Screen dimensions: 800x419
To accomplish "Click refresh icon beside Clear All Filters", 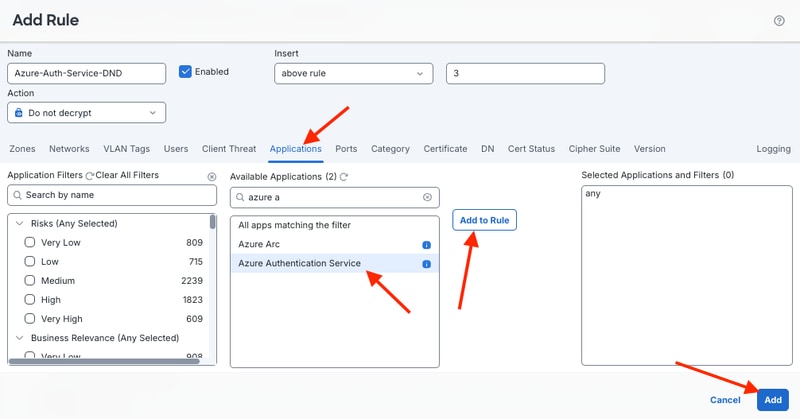I will (90, 176).
